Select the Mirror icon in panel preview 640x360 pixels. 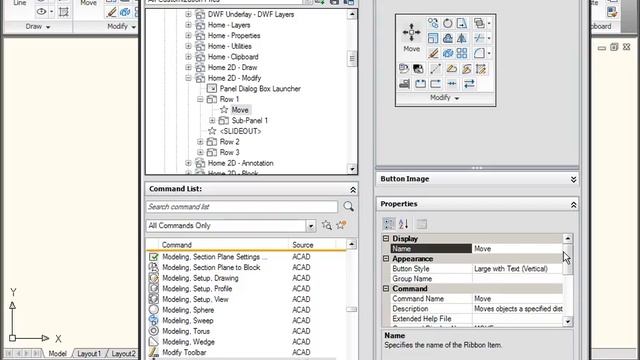tap(462, 38)
